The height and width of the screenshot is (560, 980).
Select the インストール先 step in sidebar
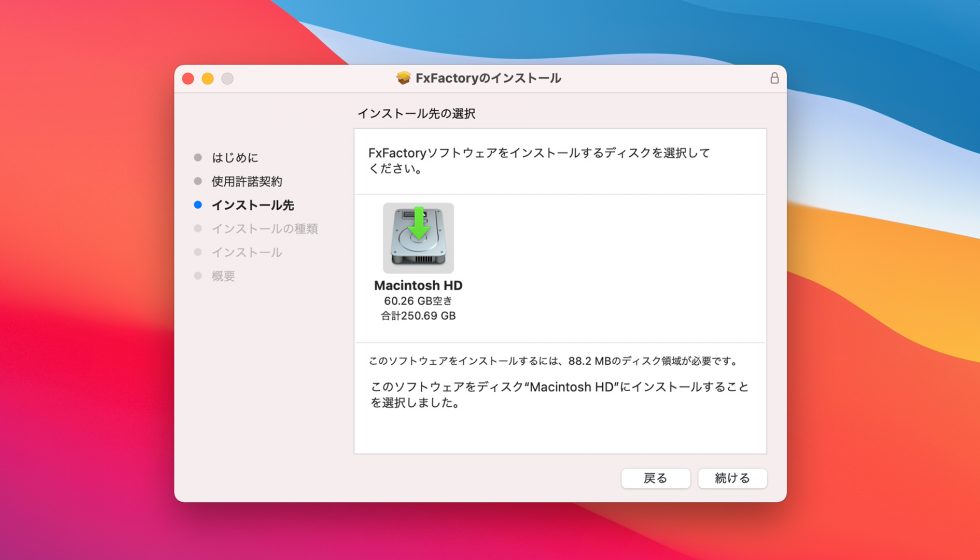[252, 205]
